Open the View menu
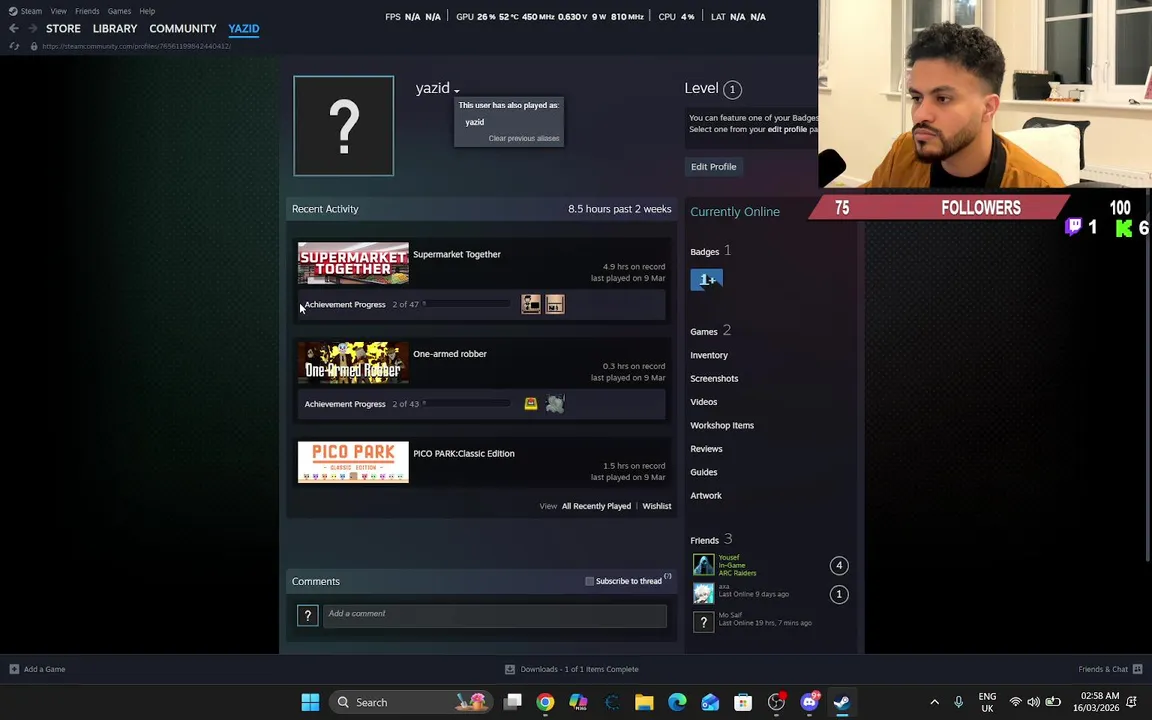This screenshot has width=1152, height=720. coord(58,11)
